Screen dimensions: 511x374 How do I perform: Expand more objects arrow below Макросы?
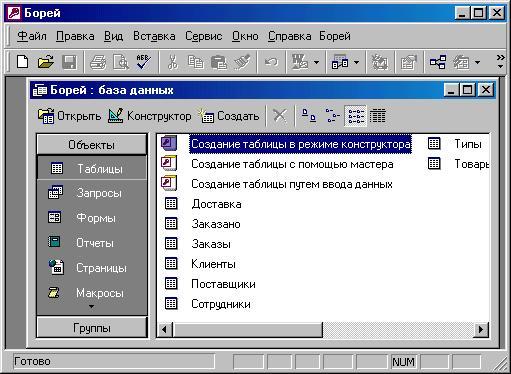pyautogui.click(x=91, y=306)
